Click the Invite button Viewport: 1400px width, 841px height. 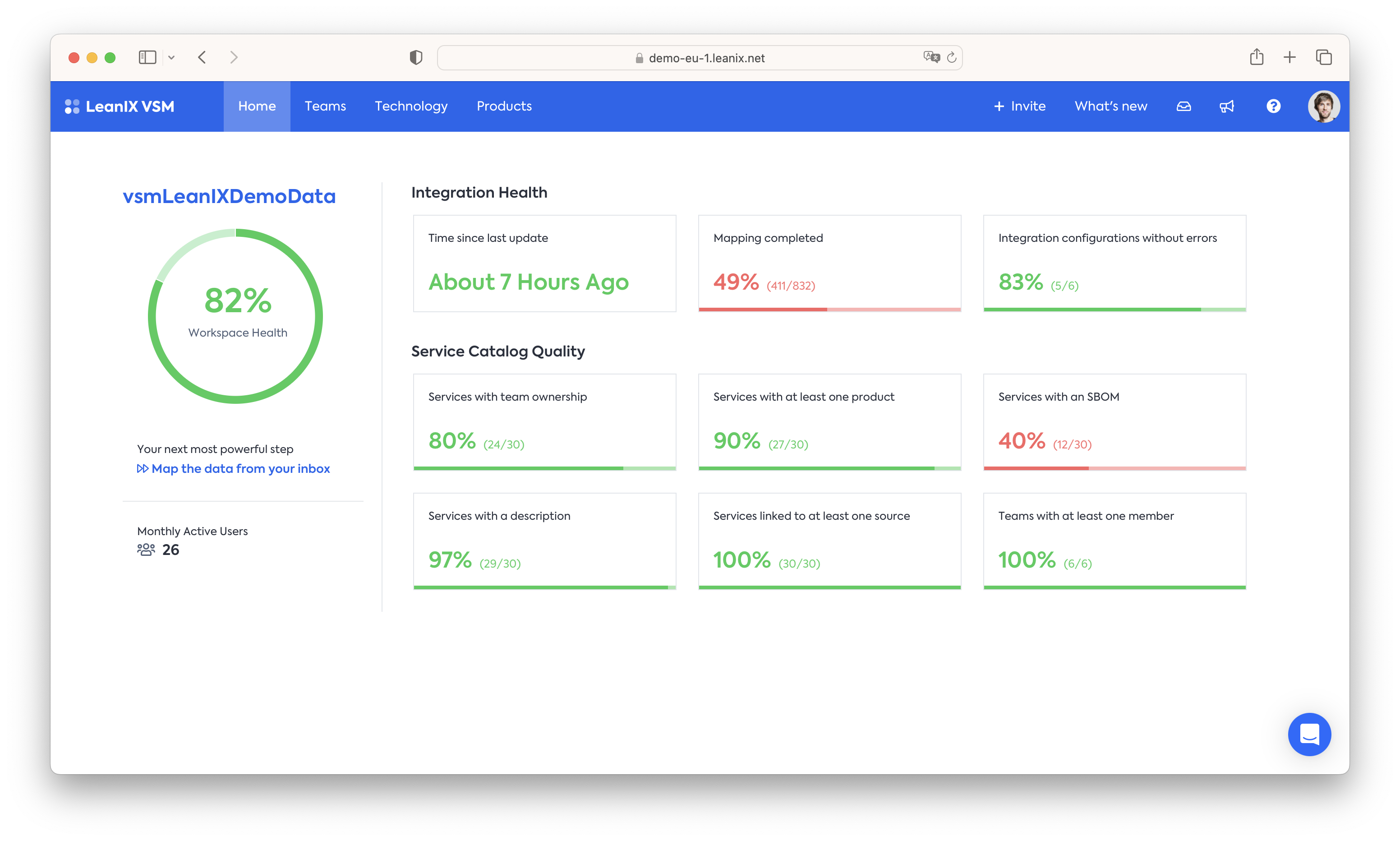(1019, 106)
